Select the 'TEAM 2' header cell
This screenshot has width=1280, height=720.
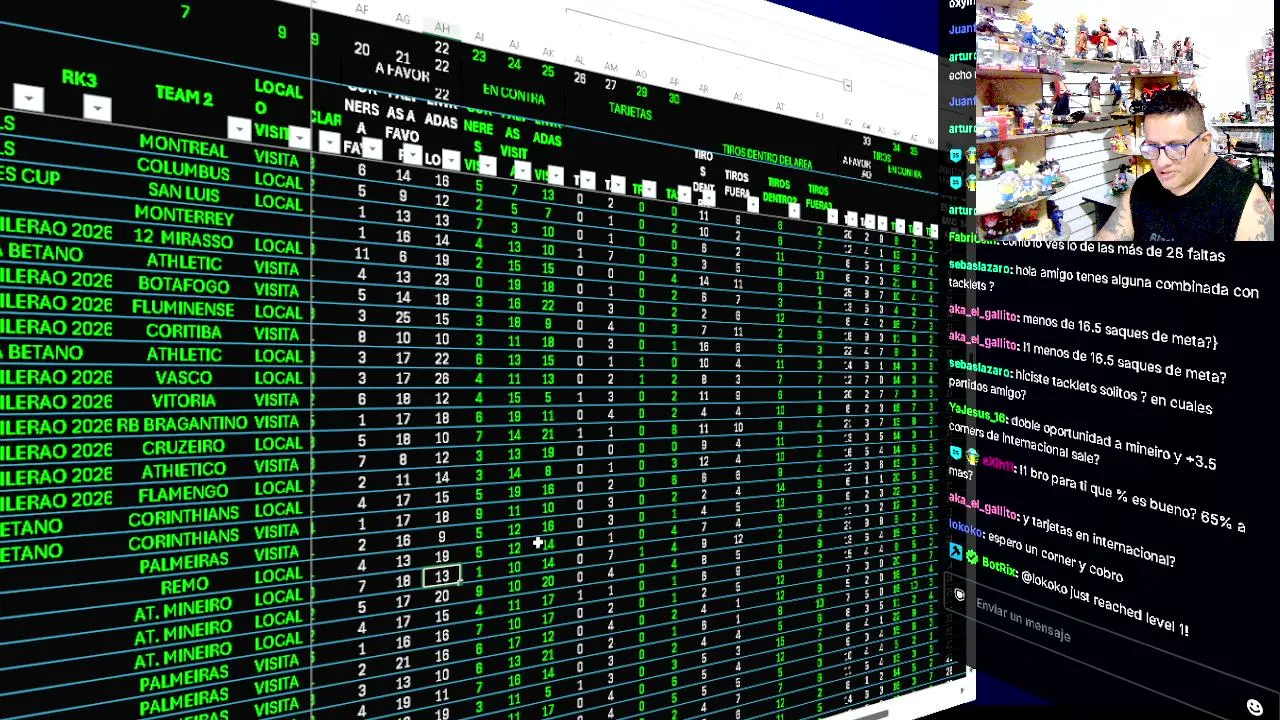click(184, 97)
